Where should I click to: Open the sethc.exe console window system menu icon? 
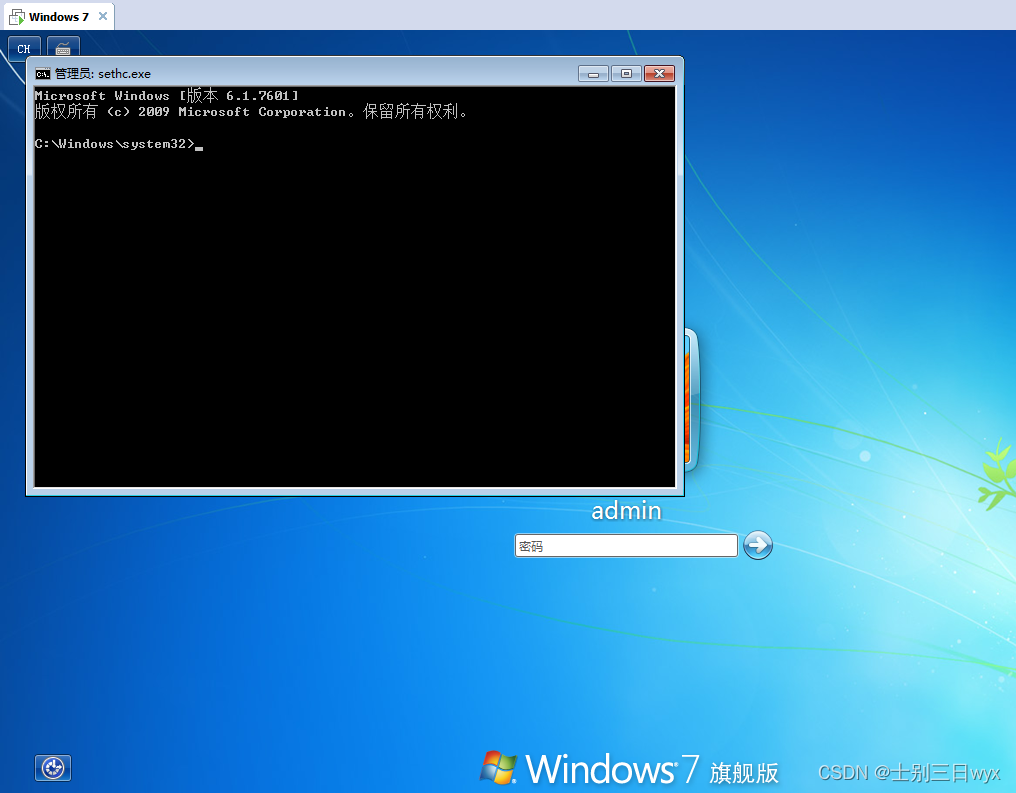pyautogui.click(x=43, y=74)
